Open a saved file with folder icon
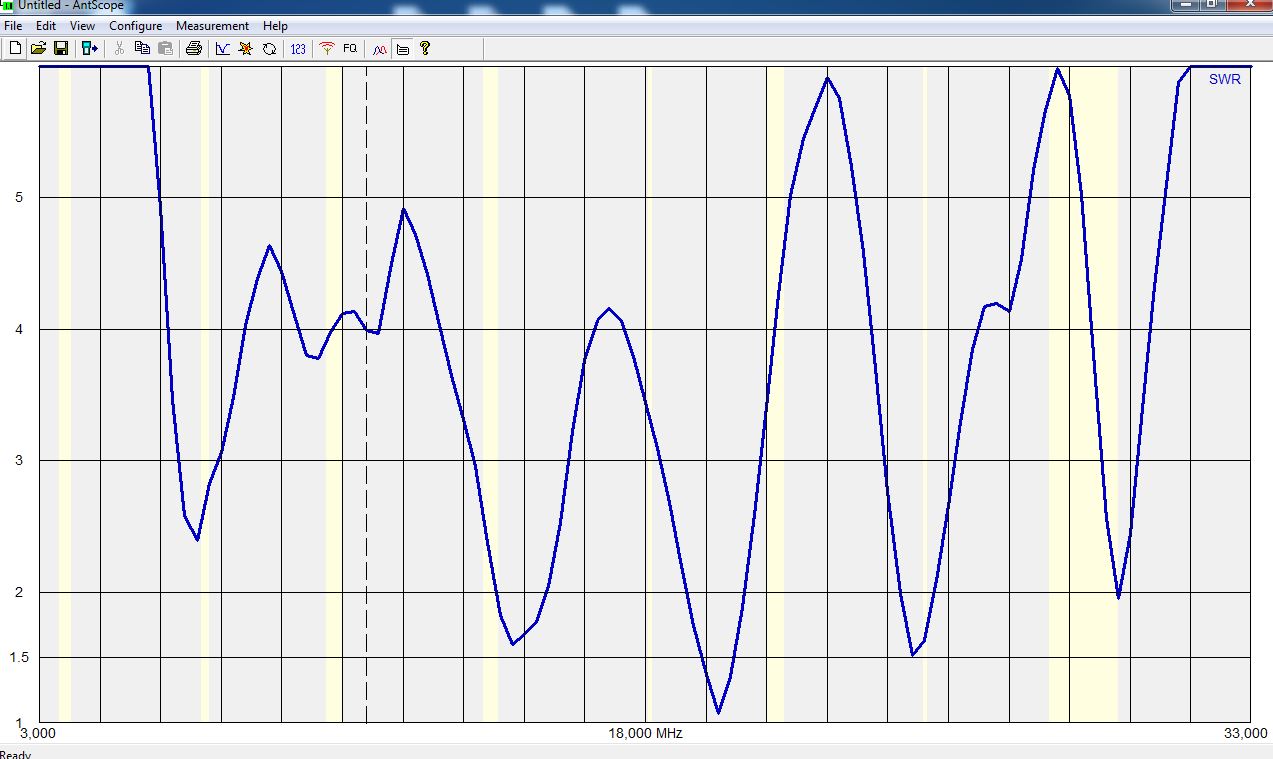Screen dimensions: 1273x759 (38, 48)
